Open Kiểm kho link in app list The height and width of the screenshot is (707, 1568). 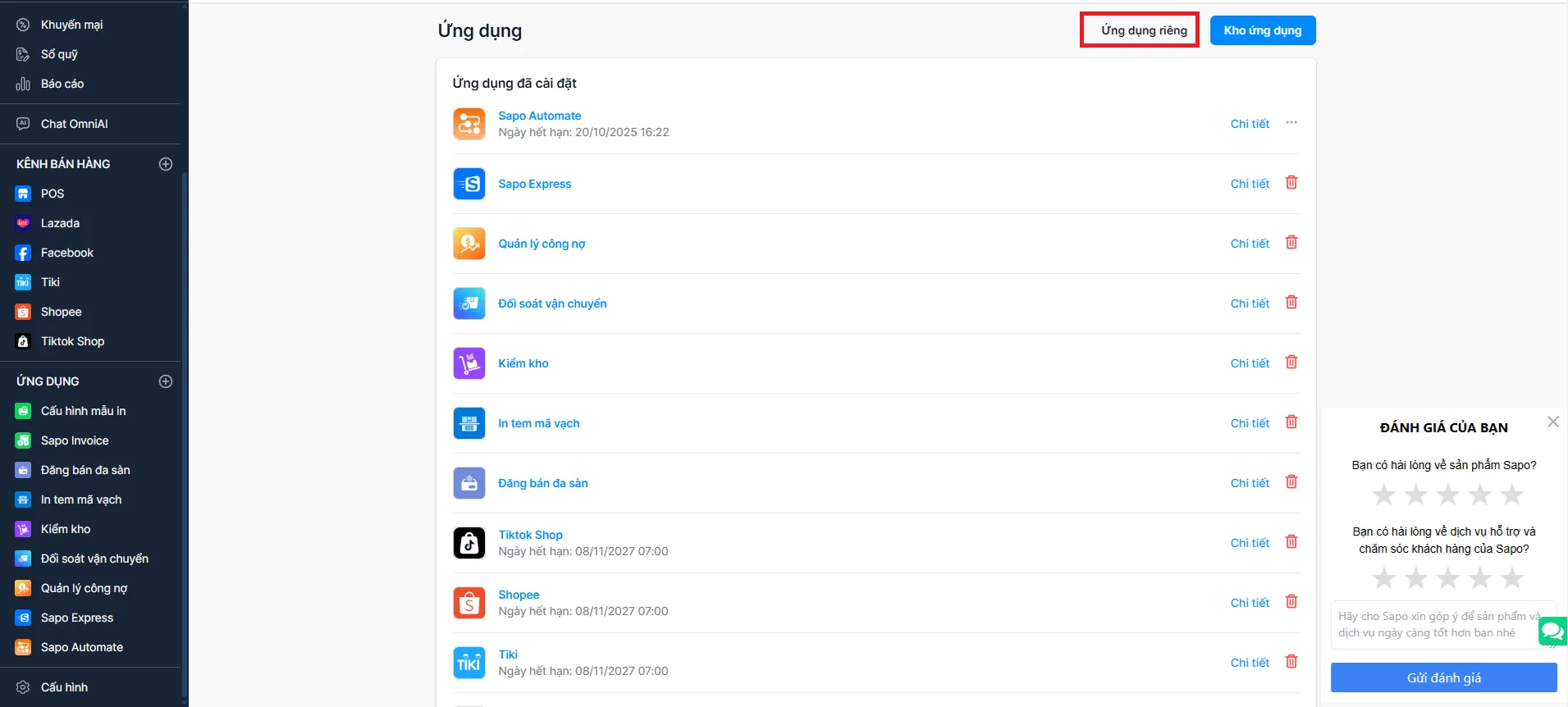(x=523, y=363)
